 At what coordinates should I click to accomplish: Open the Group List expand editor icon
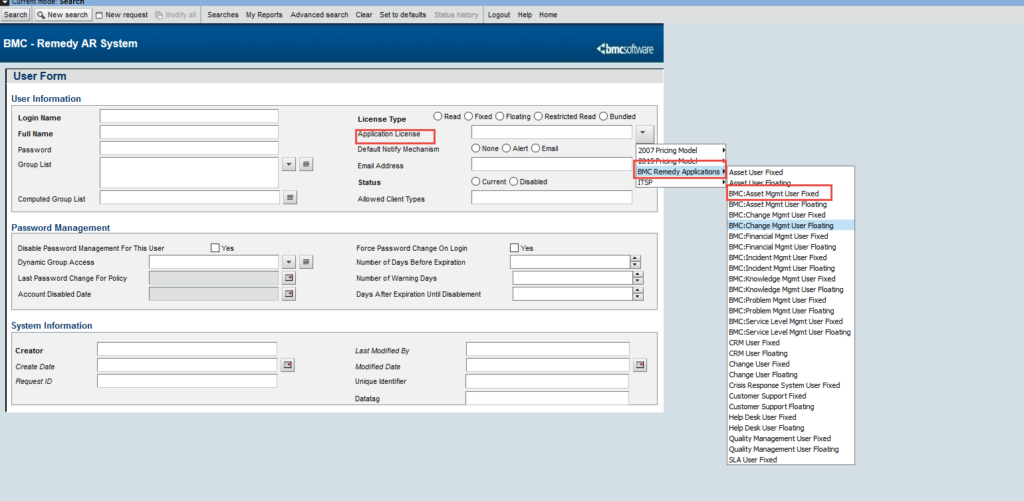pyautogui.click(x=307, y=164)
